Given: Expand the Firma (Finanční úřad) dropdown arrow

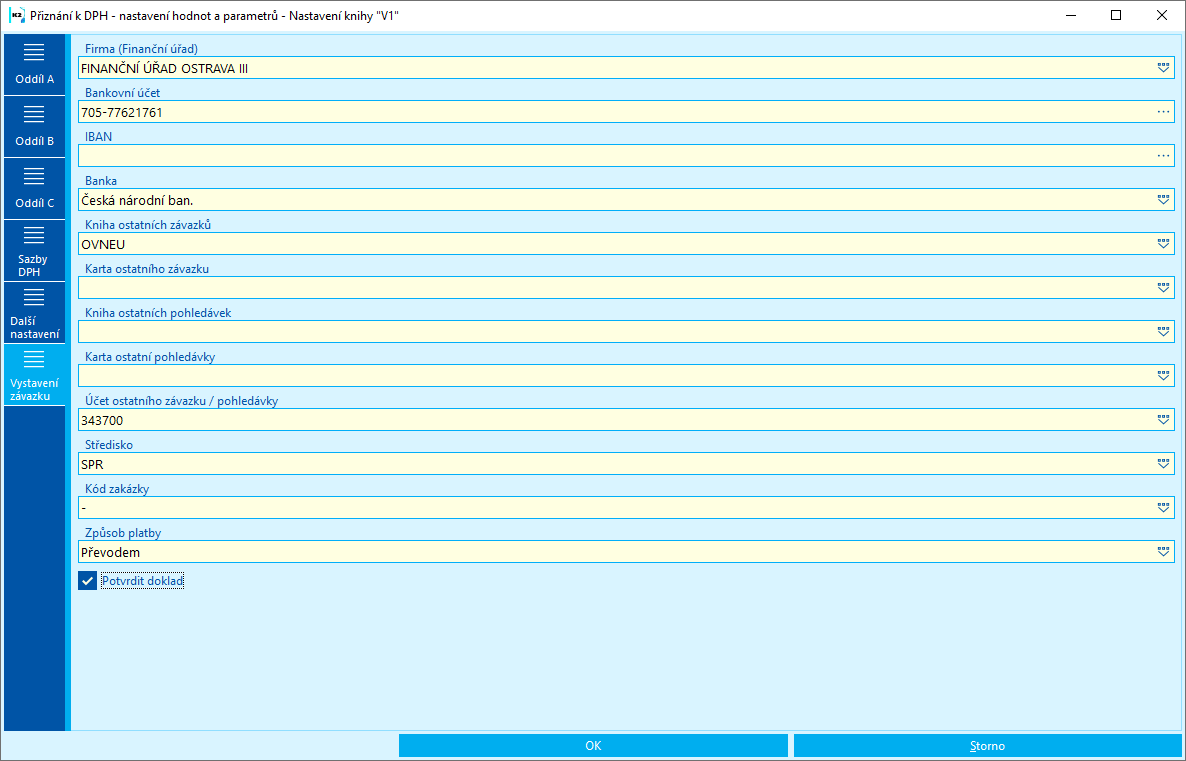Looking at the screenshot, I should click(1163, 68).
